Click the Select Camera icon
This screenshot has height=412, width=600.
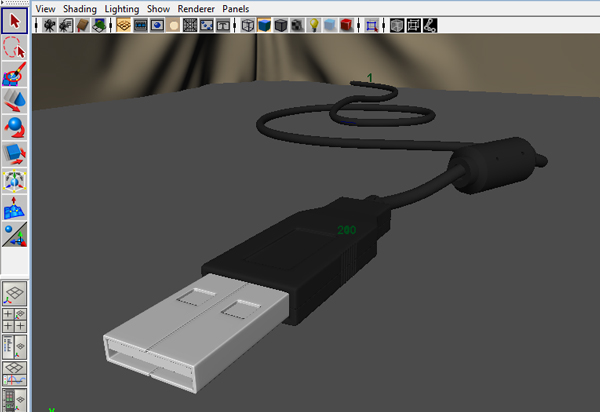49,26
